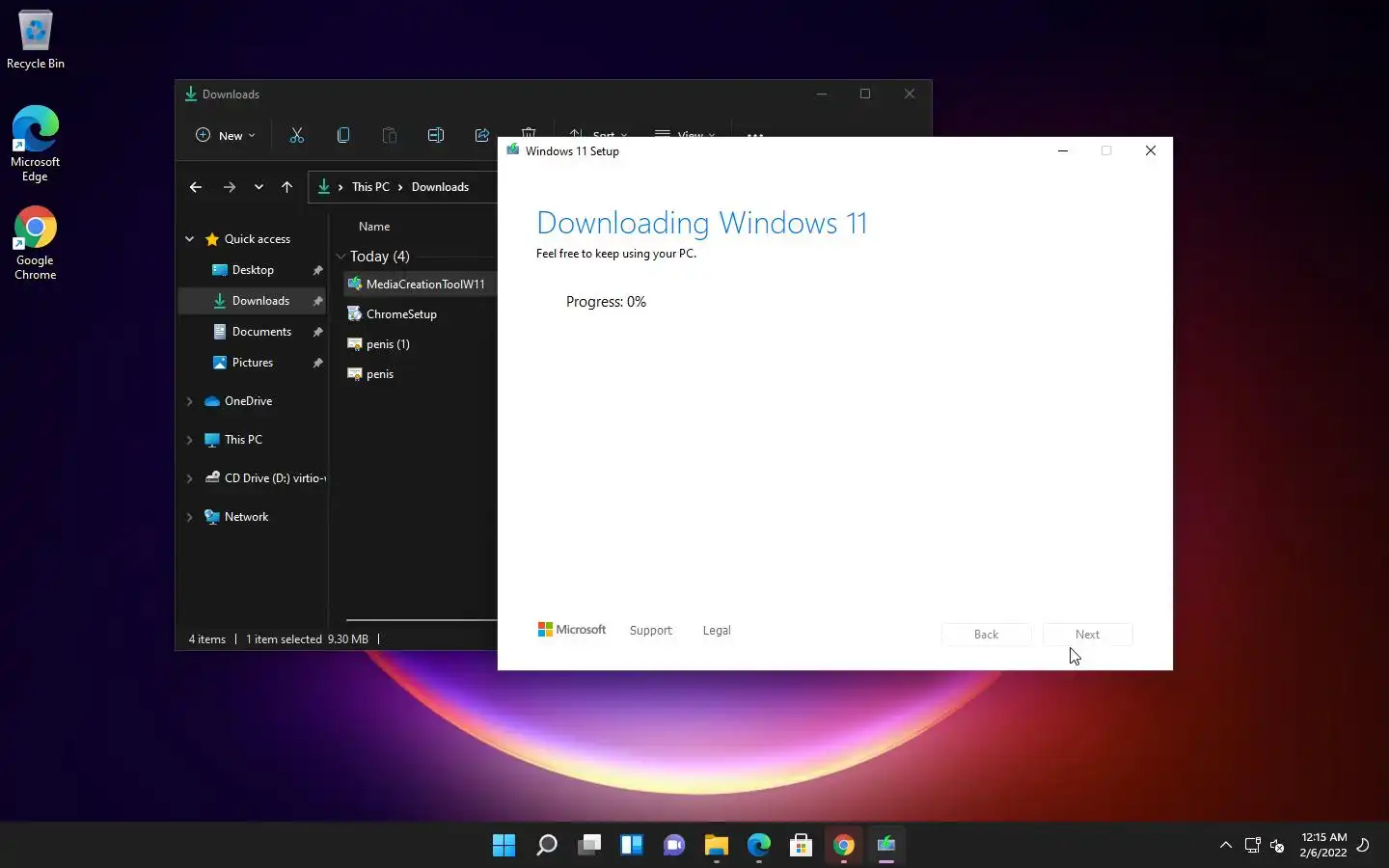Click the horizontal scrollbar in Downloads window
Screen dimensions: 1389x868
[x=421, y=620]
